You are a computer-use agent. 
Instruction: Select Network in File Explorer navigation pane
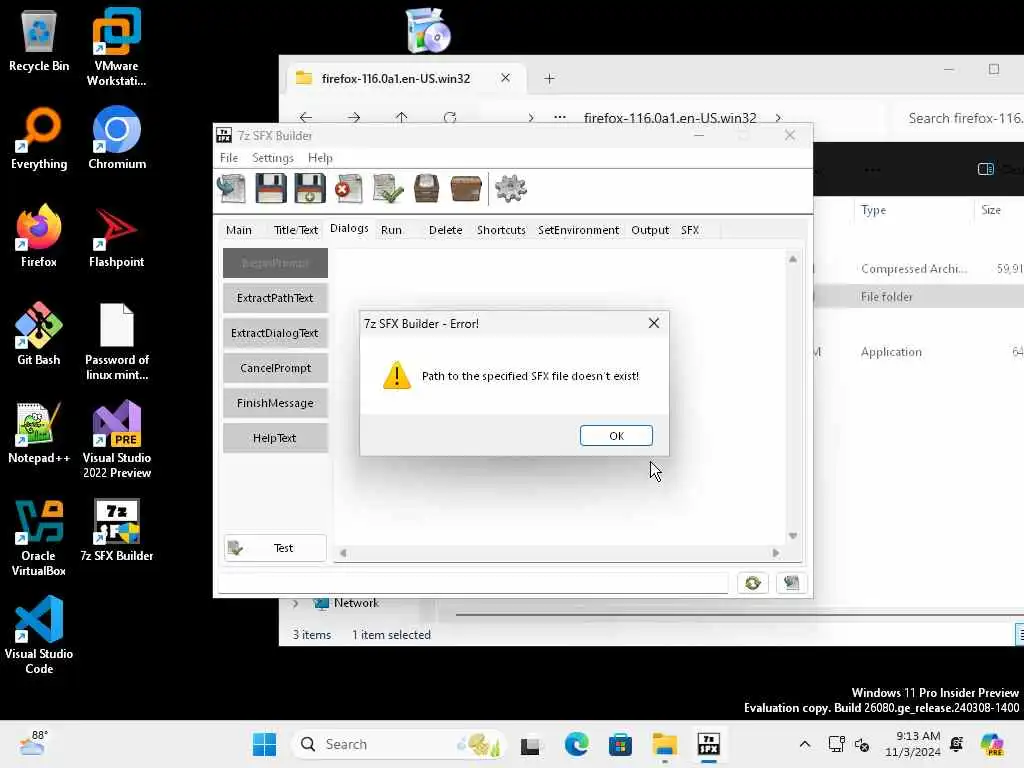(x=356, y=603)
